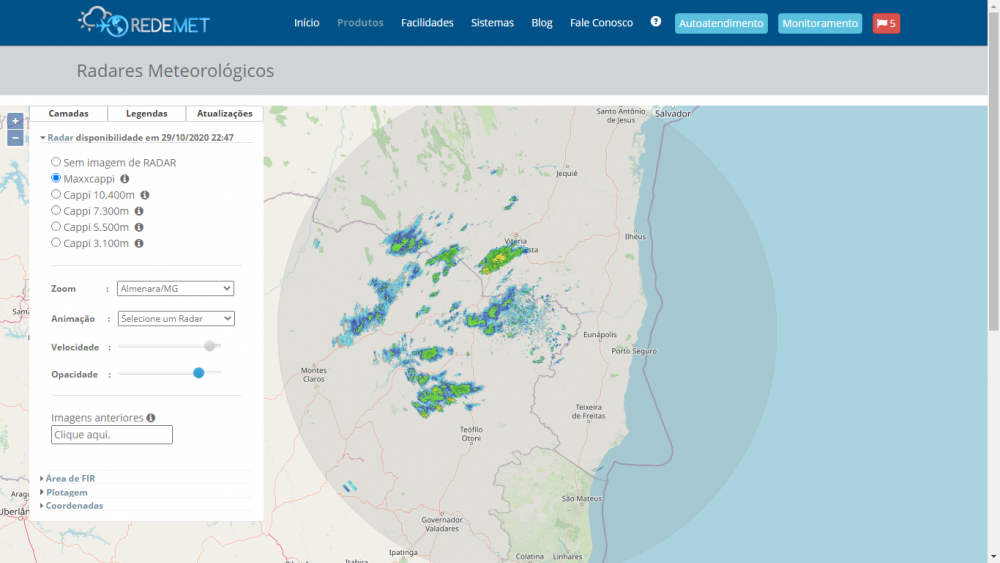The image size is (1000, 563).
Task: Open the Animação radar dropdown
Action: click(175, 318)
